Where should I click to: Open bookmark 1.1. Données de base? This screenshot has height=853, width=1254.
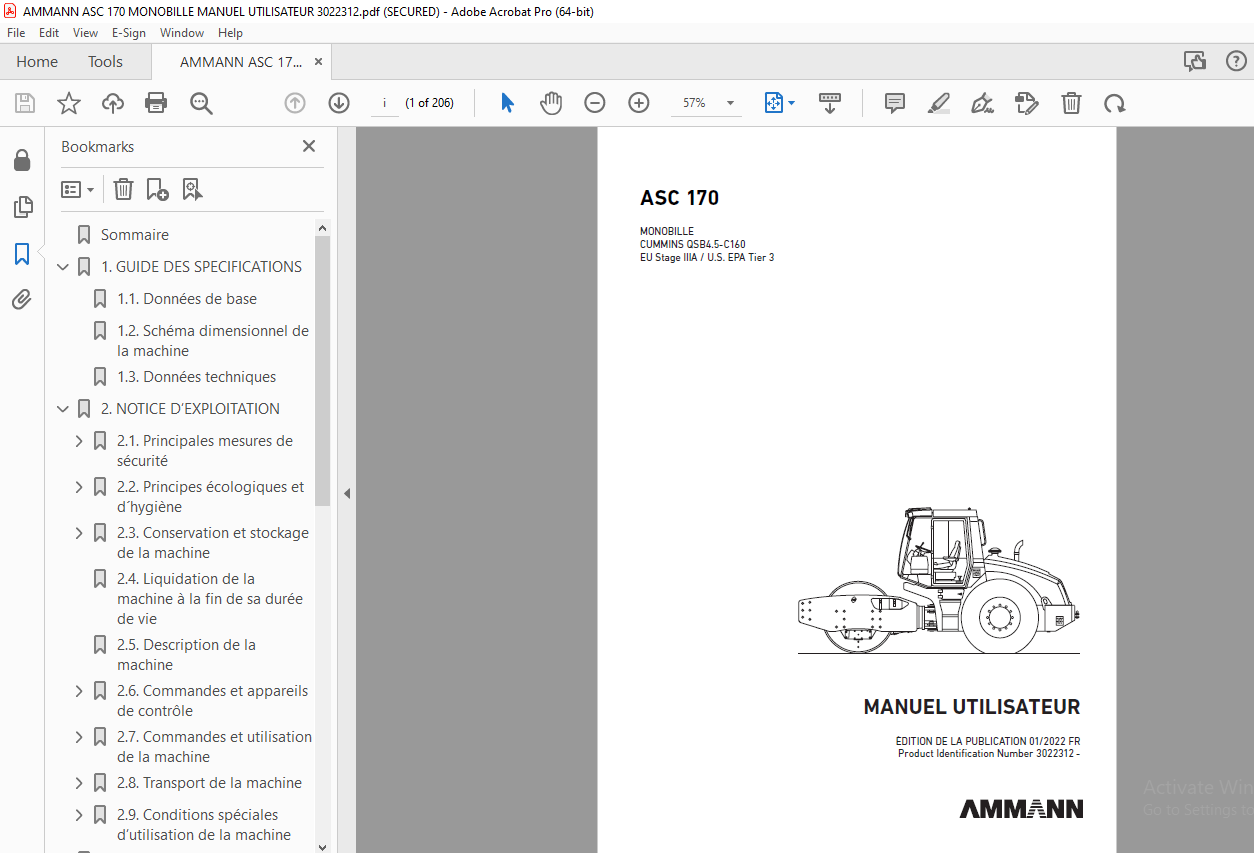pyautogui.click(x=187, y=299)
